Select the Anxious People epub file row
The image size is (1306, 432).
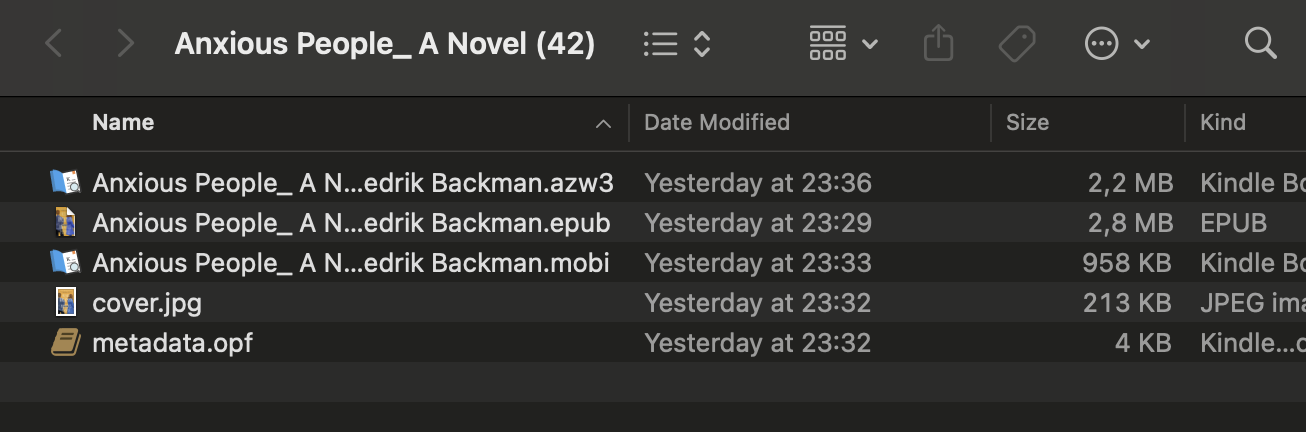coord(653,222)
